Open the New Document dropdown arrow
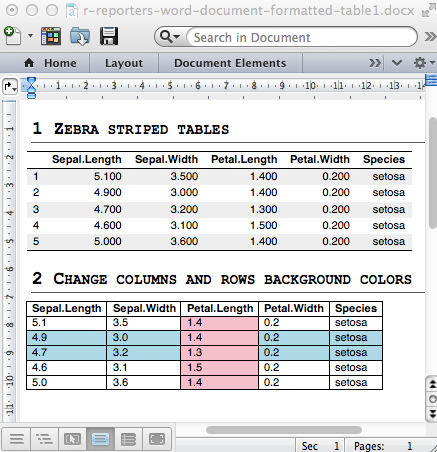The width and height of the screenshot is (437, 452). tap(30, 35)
